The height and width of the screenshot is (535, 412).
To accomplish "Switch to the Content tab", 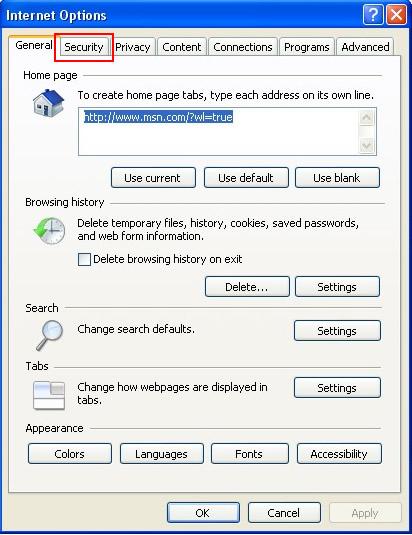I will point(181,47).
